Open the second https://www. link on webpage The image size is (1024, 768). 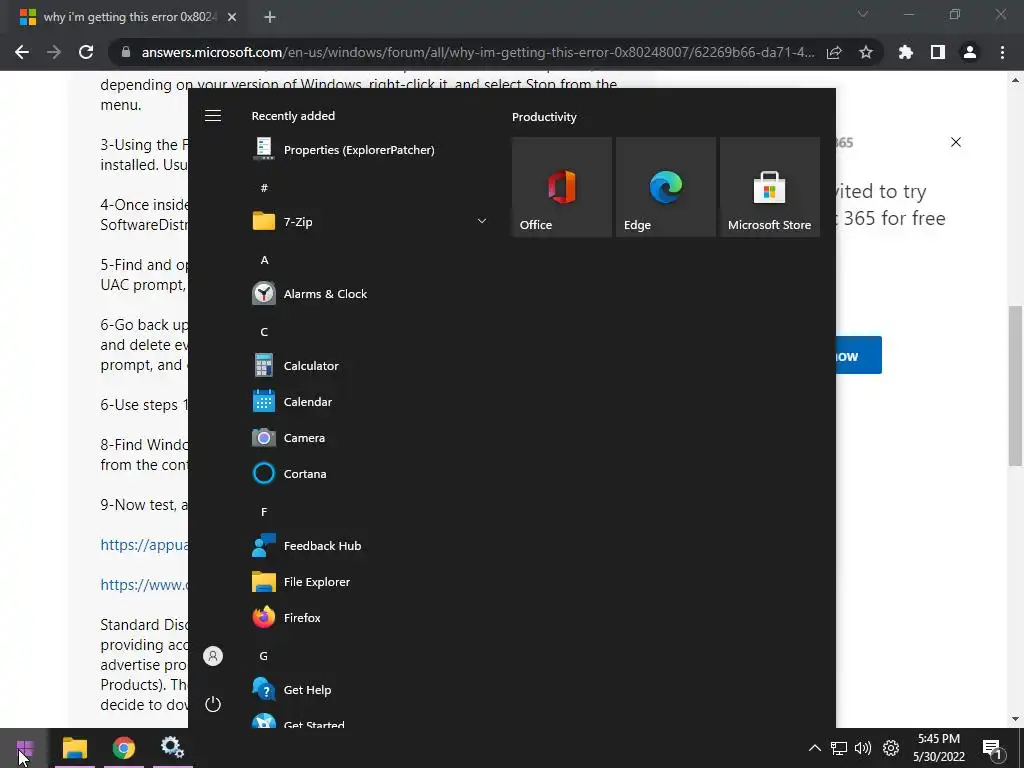point(144,585)
